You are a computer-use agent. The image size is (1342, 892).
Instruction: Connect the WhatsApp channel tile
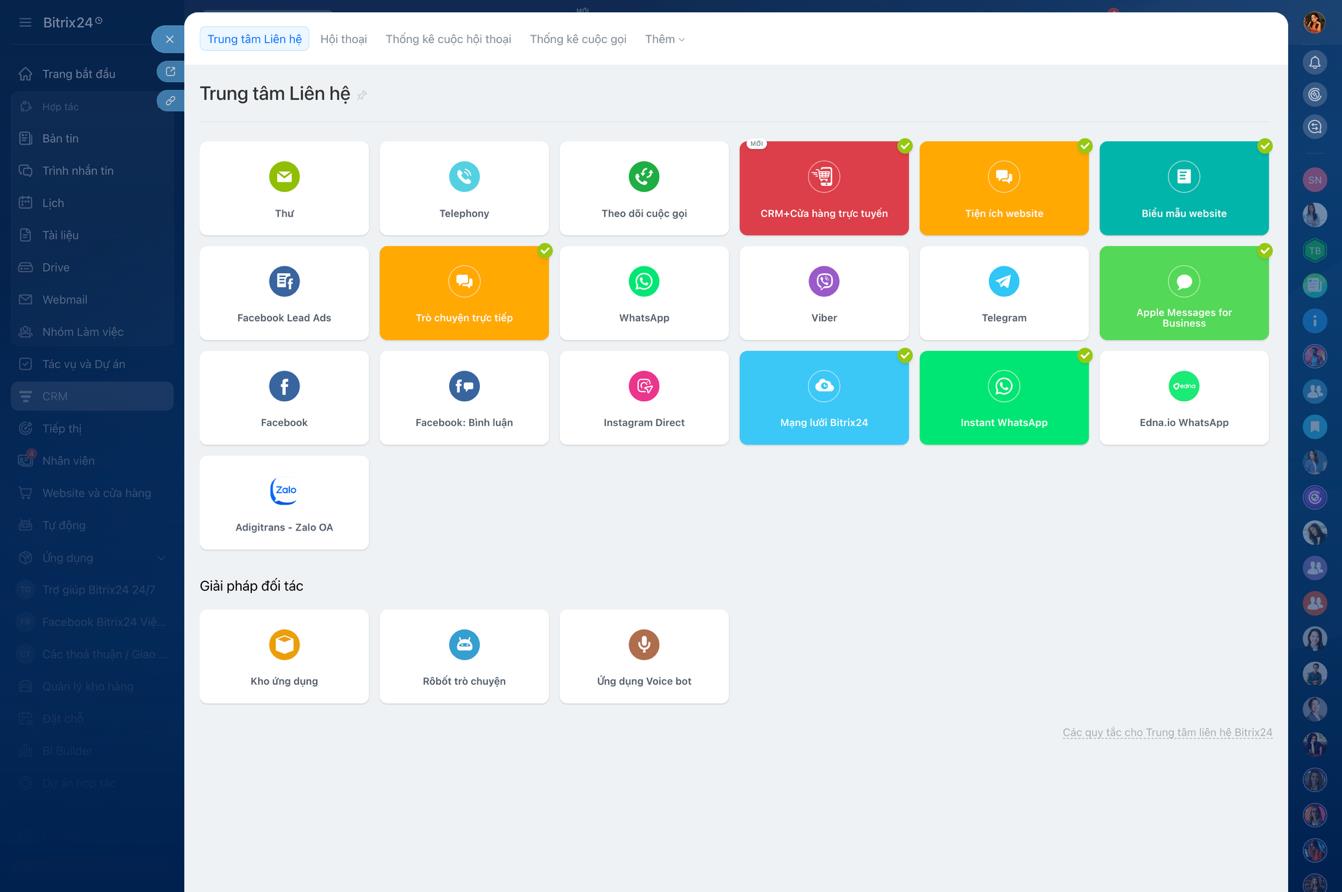click(644, 292)
